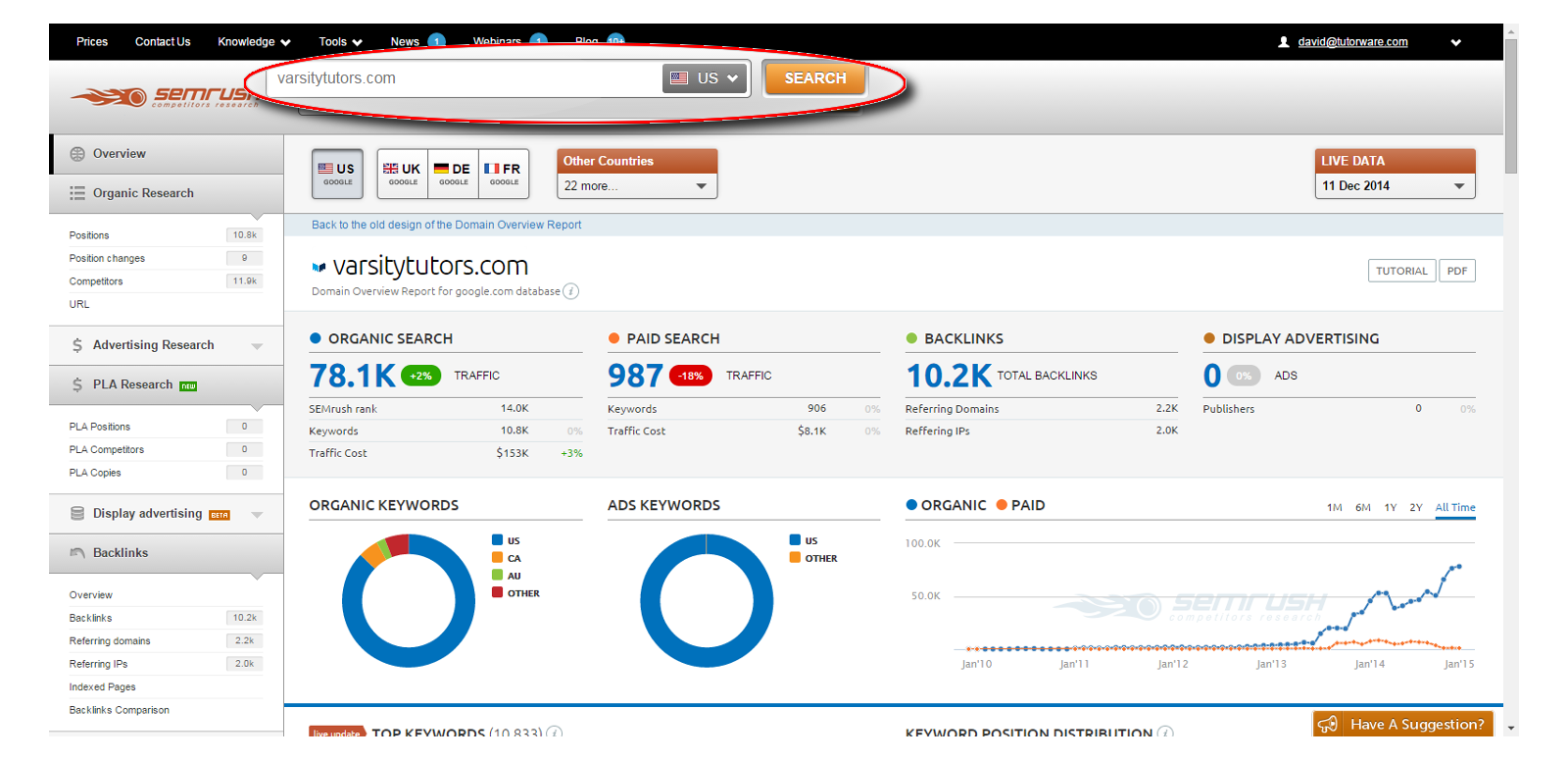Click the OTHER red legend swatch in Organic Keywords
The height and width of the screenshot is (760, 1568).
(498, 592)
